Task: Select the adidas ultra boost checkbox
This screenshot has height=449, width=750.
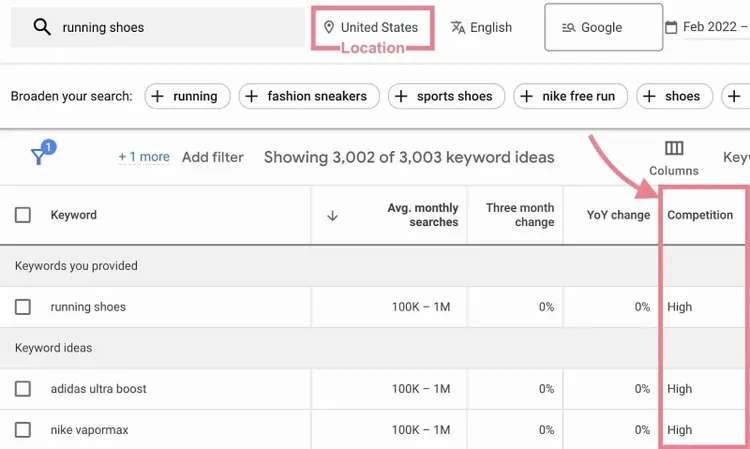Action: coord(23,389)
